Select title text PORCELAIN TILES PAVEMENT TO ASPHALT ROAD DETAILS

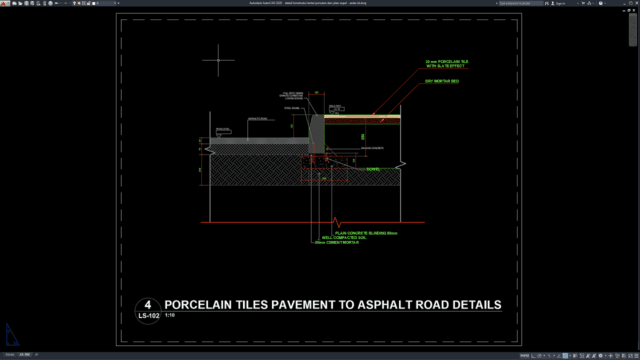pyautogui.click(x=333, y=305)
